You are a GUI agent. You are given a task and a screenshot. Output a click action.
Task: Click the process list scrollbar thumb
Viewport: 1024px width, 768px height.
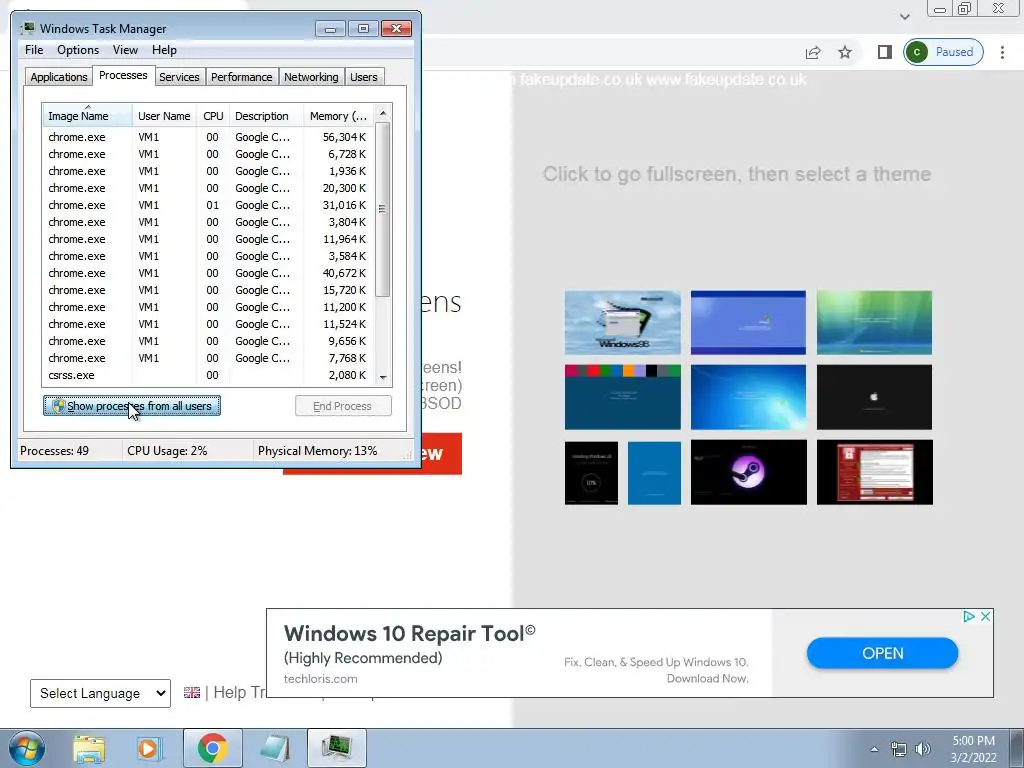point(383,209)
